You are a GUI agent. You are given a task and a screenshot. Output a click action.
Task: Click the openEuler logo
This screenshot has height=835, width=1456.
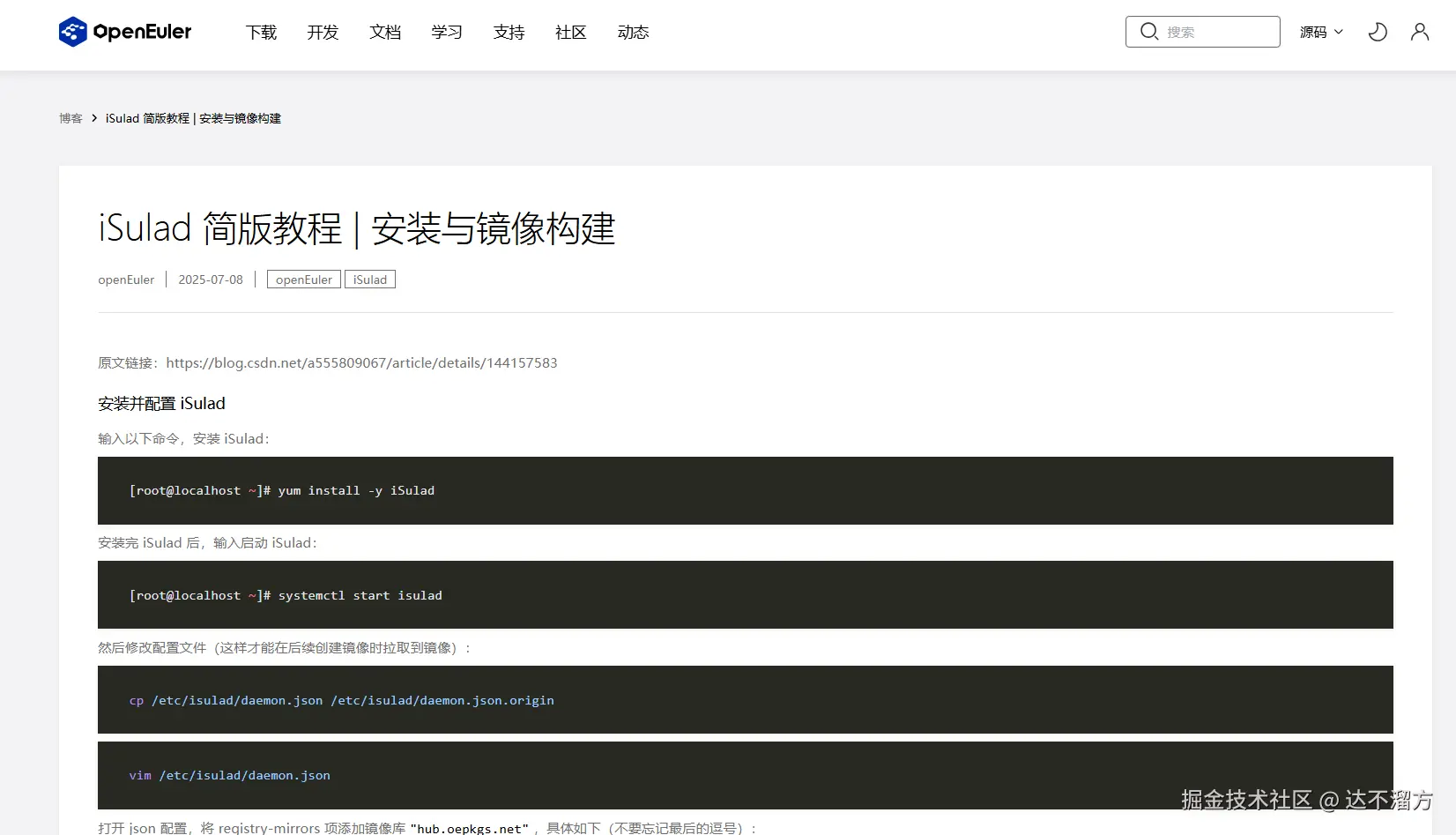(x=125, y=32)
